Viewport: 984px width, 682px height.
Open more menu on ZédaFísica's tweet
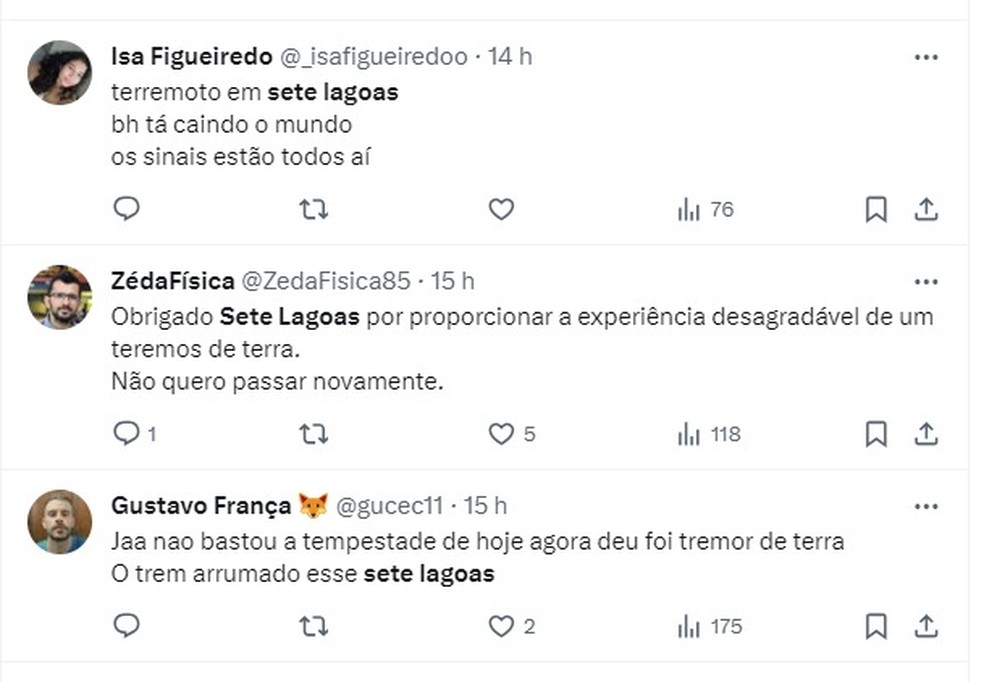coord(926,282)
